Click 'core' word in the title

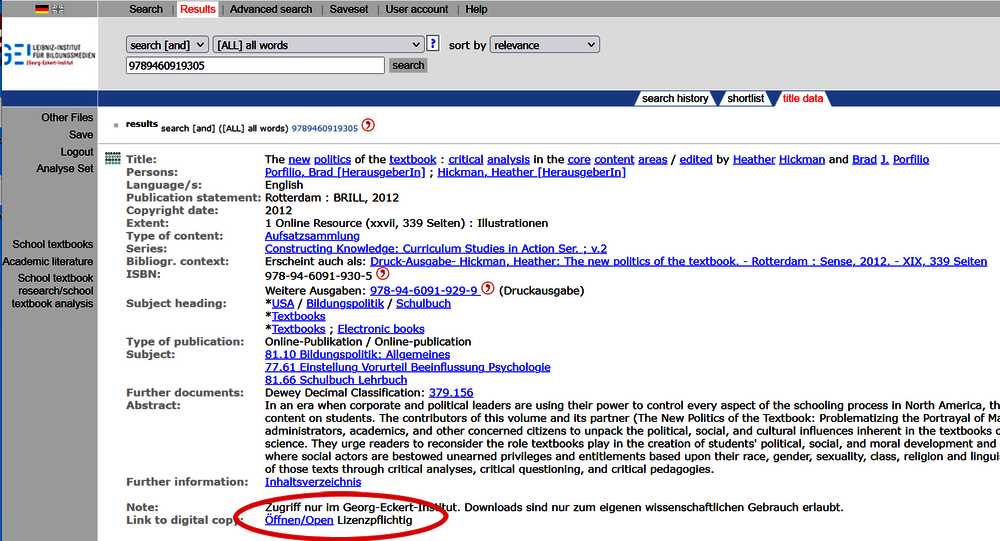[x=579, y=159]
